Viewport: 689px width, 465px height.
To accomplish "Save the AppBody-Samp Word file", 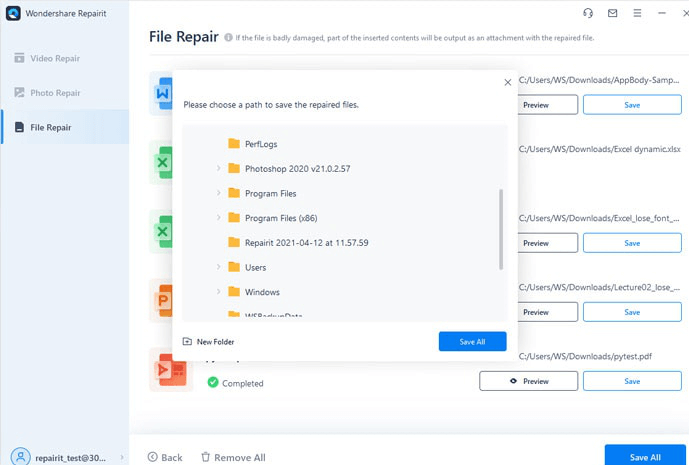I will tap(632, 105).
